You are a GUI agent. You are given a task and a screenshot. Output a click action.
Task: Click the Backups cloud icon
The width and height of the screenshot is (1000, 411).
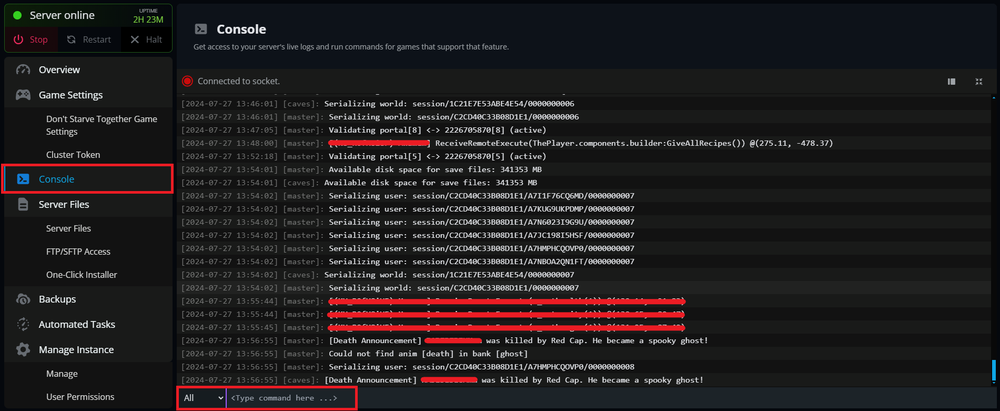click(x=23, y=299)
